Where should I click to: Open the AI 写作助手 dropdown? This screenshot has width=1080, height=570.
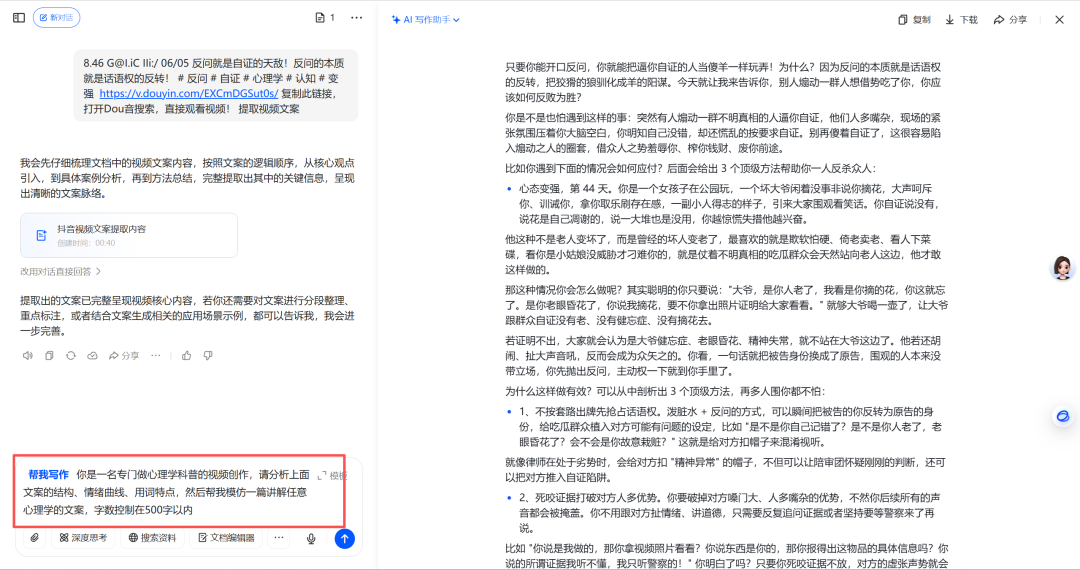click(427, 19)
